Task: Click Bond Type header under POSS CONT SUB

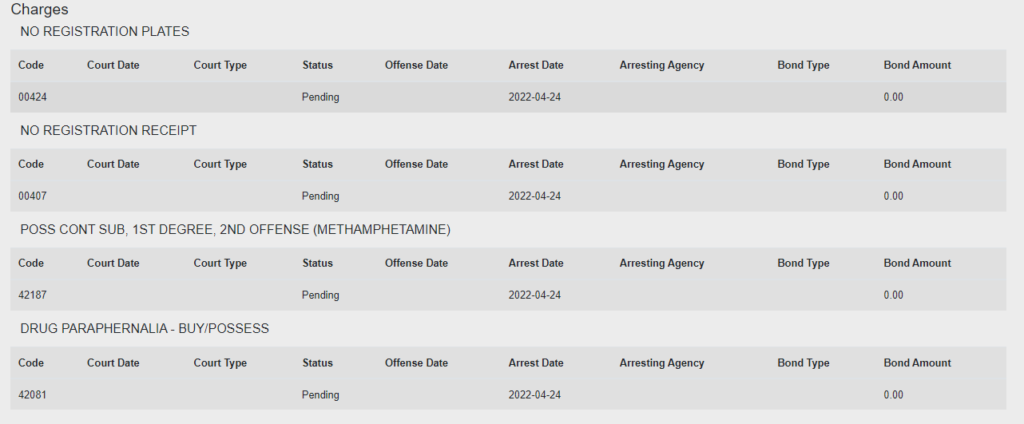Action: [803, 263]
